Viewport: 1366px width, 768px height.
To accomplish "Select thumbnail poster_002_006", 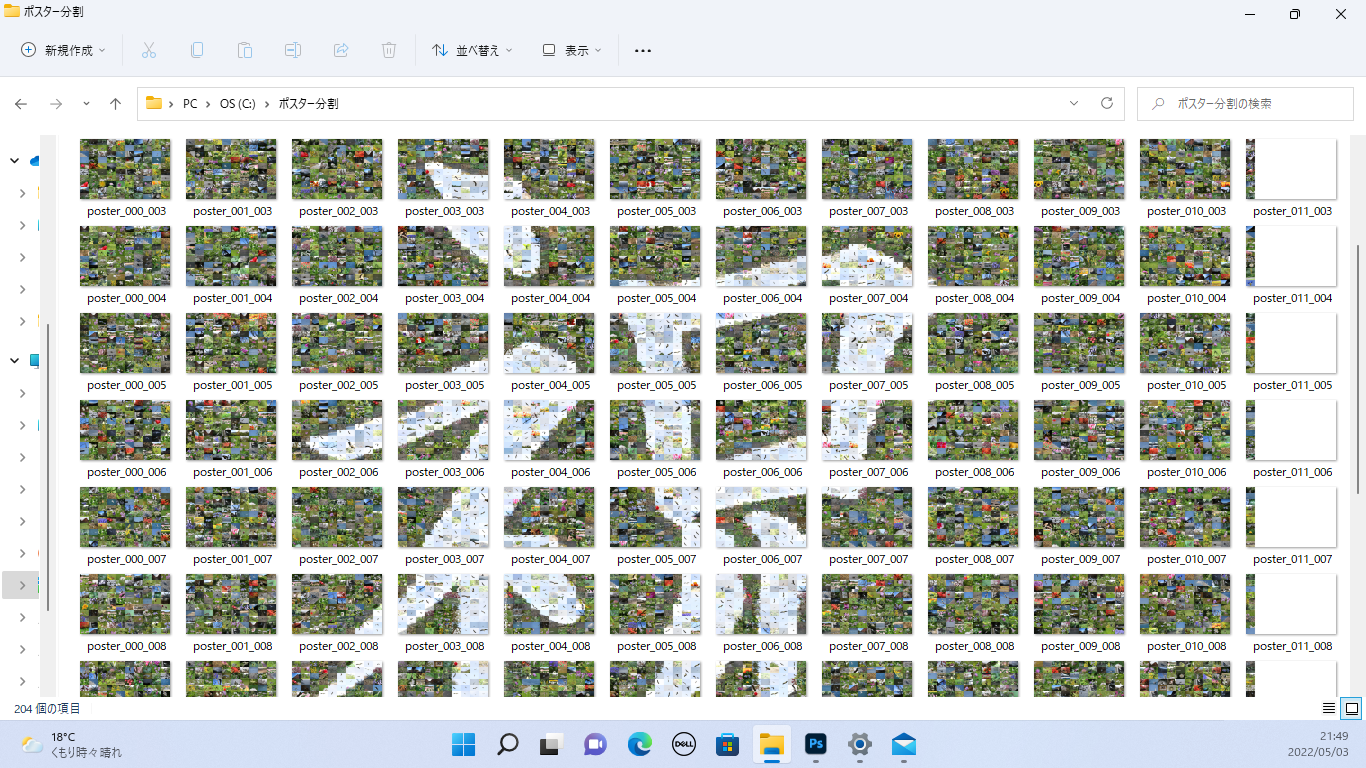I will 337,430.
